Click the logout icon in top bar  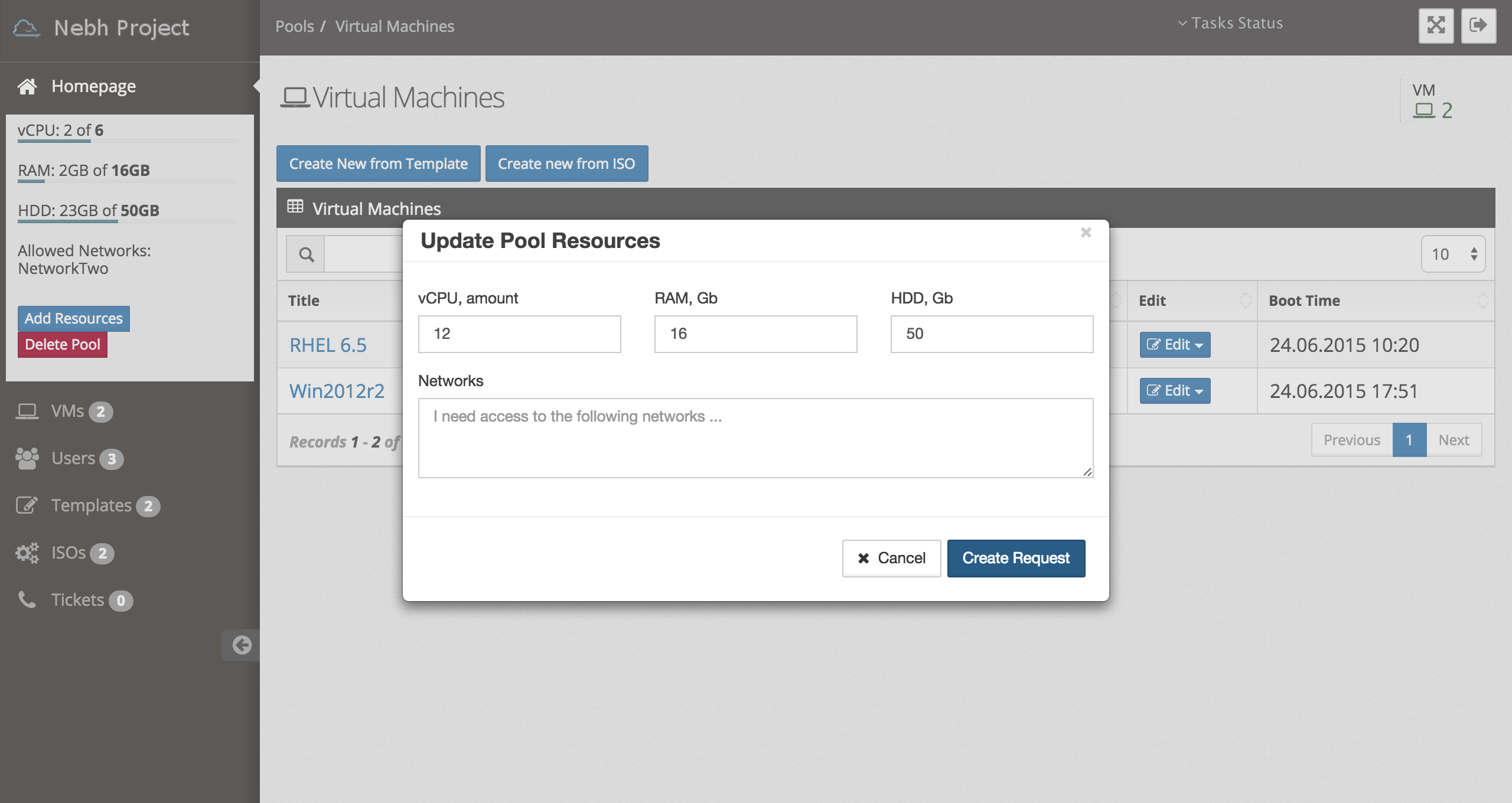[1478, 25]
